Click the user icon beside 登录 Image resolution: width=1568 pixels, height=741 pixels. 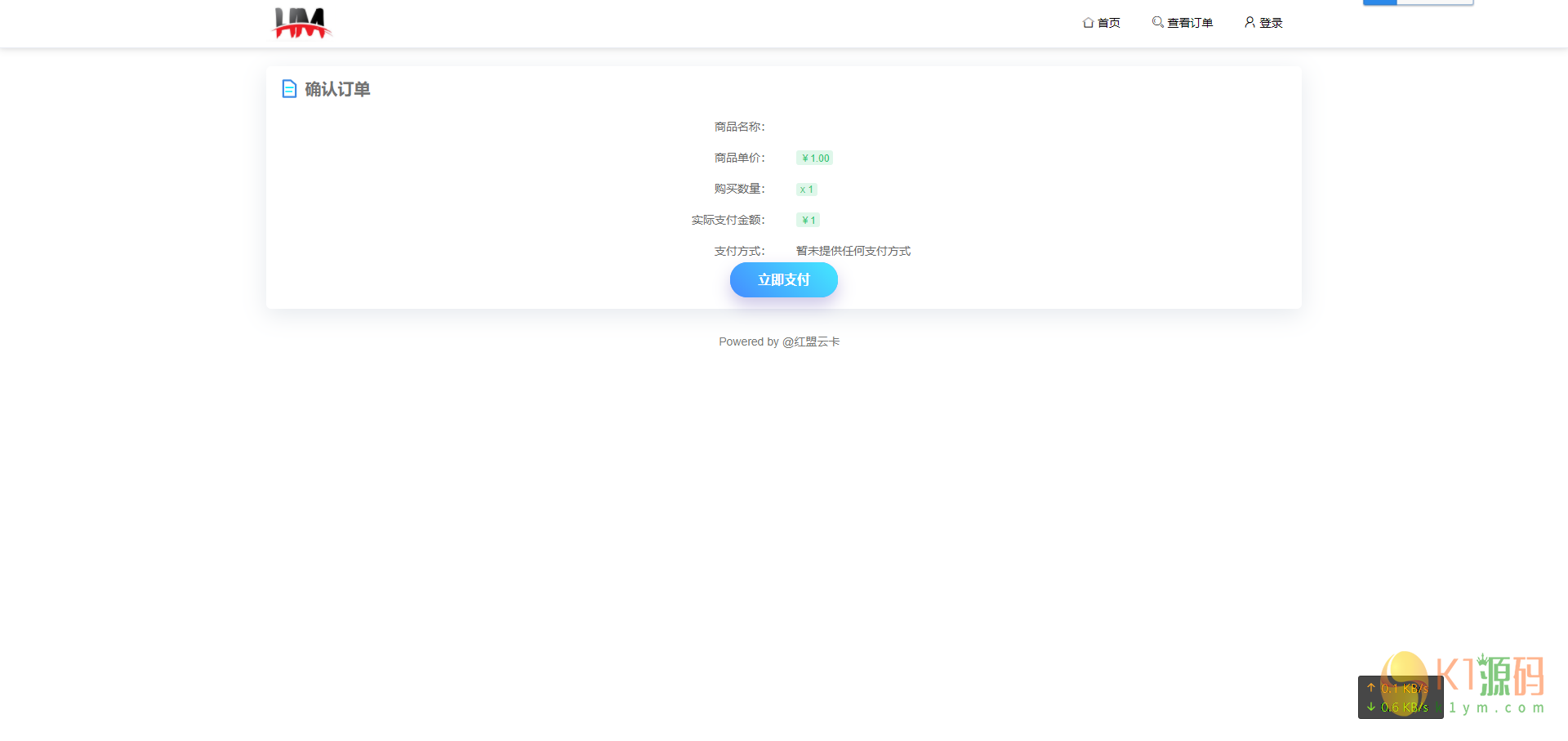[1249, 22]
